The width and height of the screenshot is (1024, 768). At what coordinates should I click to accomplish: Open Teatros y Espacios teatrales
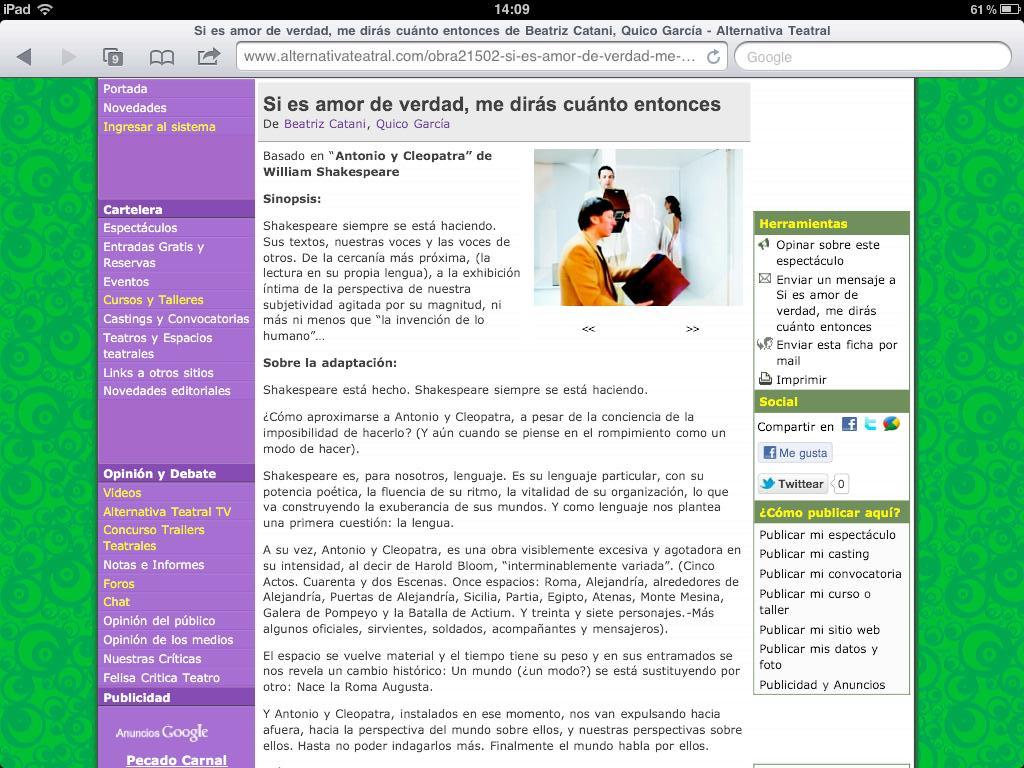[x=158, y=345]
